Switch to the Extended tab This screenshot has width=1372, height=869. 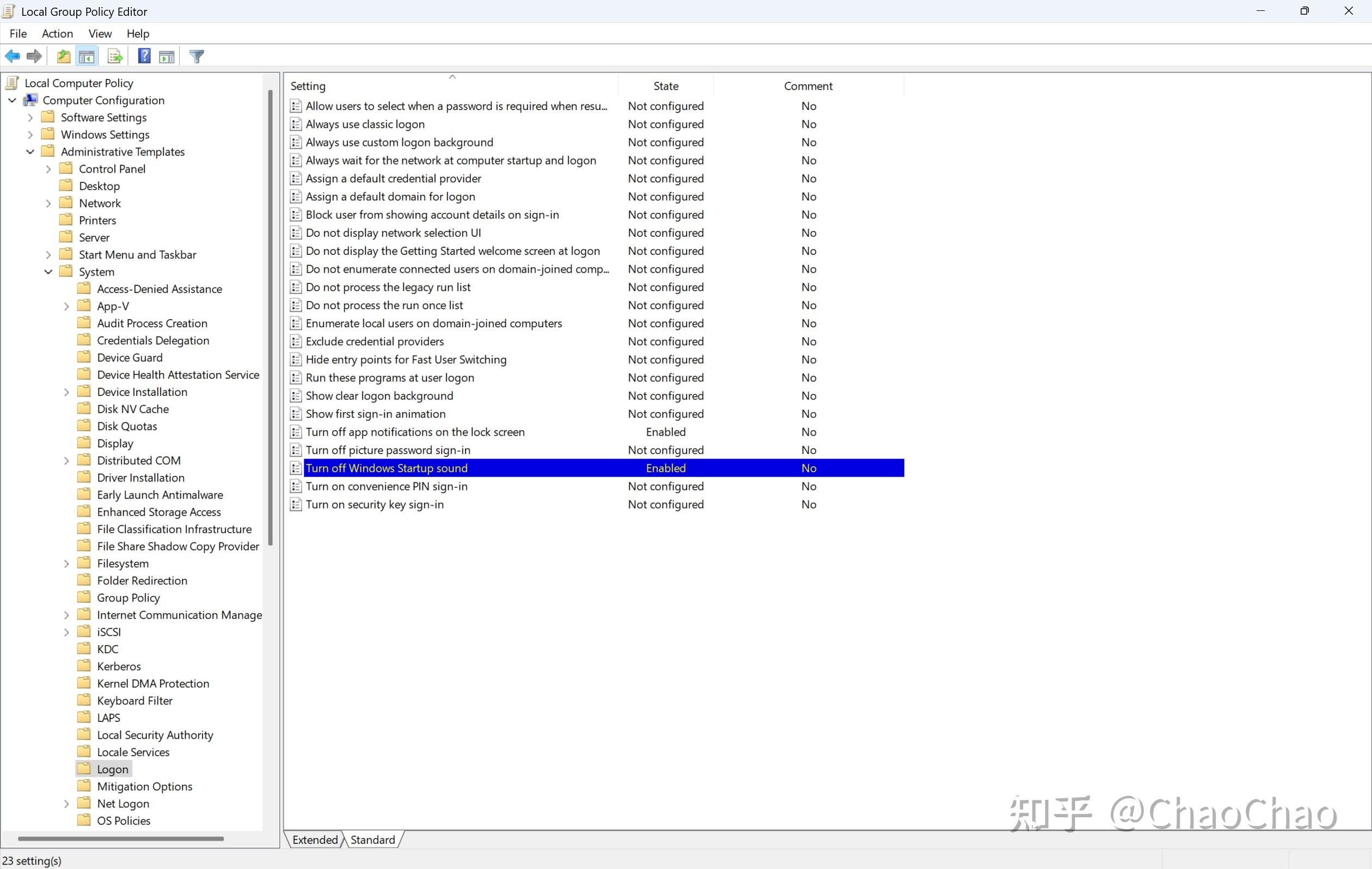tap(315, 839)
